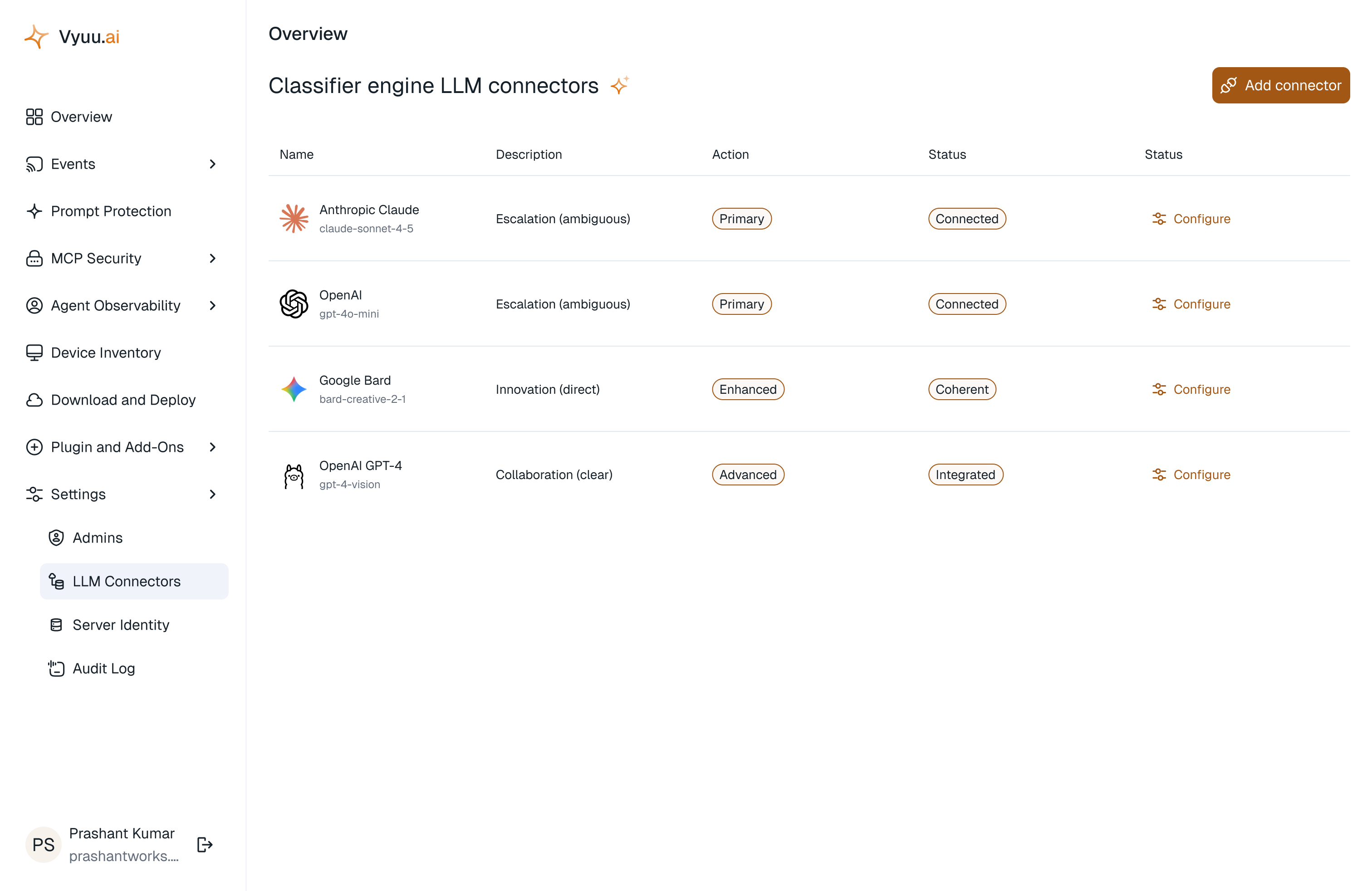Configure the Anthropic Claude connector

pyautogui.click(x=1191, y=218)
